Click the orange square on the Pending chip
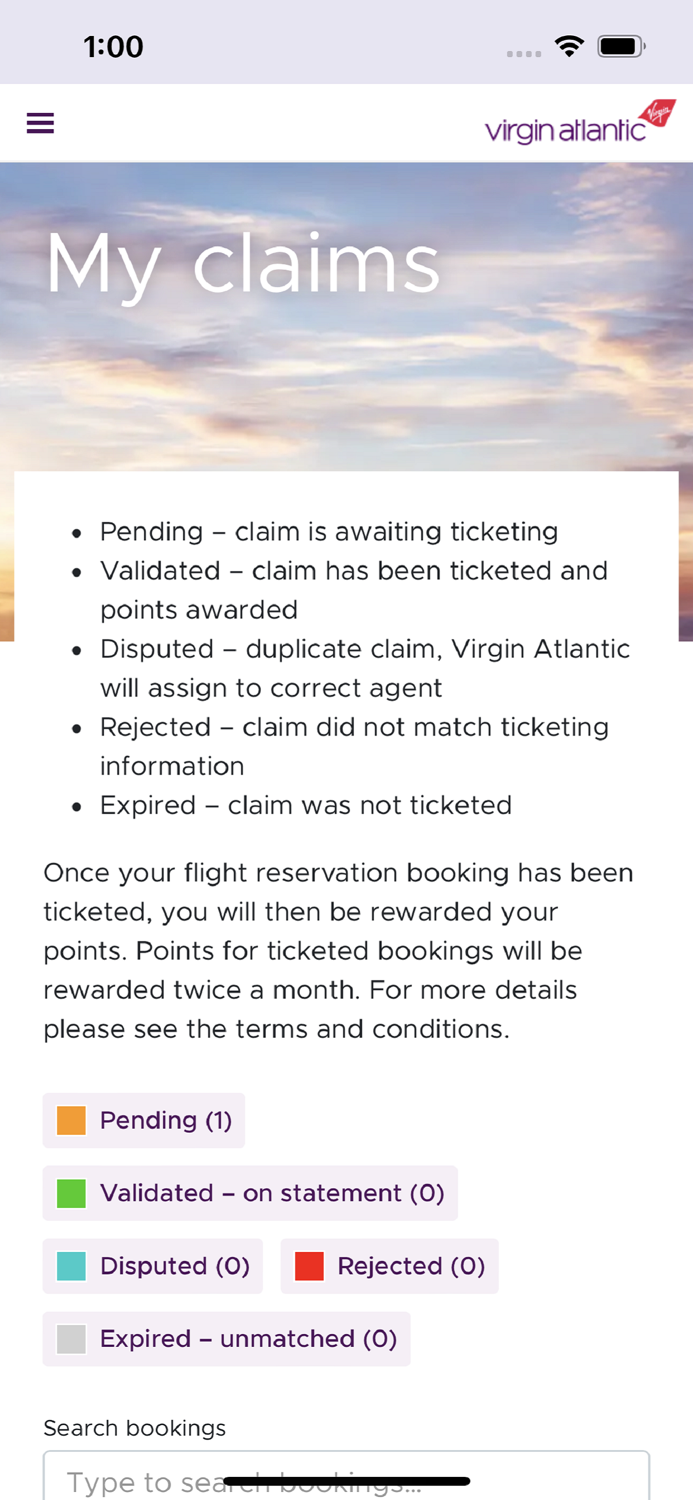The height and width of the screenshot is (1500, 693). (70, 1120)
